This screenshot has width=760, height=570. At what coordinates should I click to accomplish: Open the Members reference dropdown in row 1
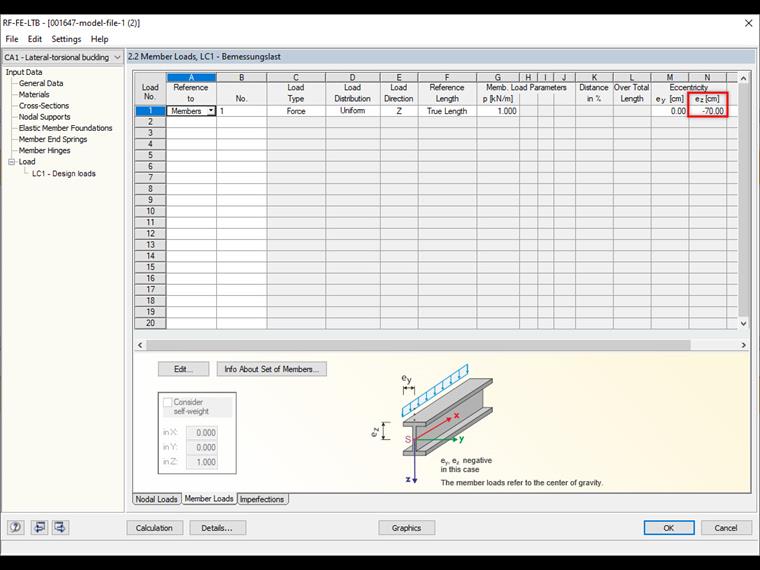click(211, 111)
